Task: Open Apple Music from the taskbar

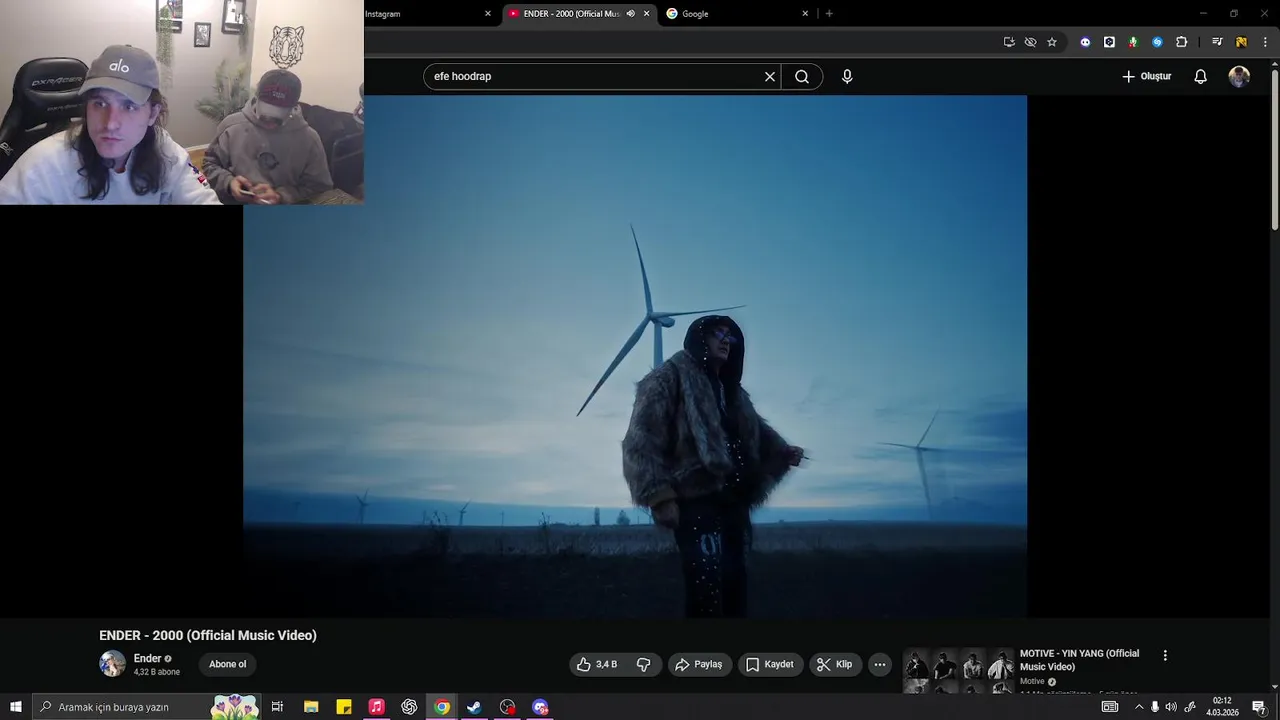Action: pyautogui.click(x=376, y=707)
